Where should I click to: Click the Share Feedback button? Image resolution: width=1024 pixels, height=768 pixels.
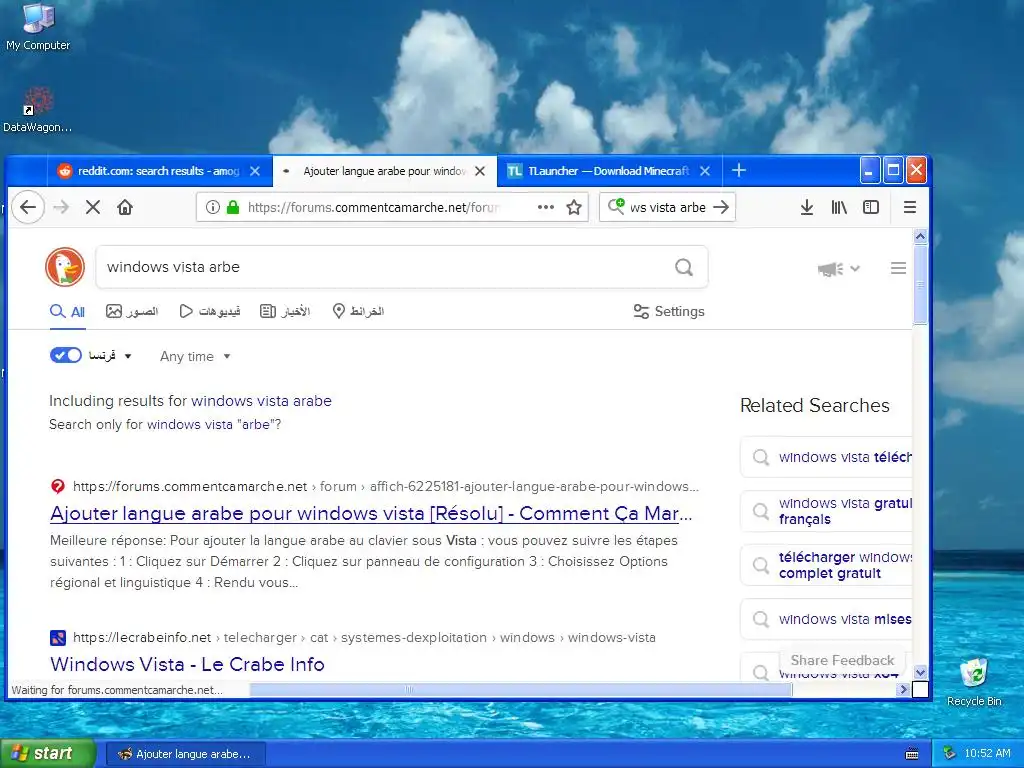point(842,660)
